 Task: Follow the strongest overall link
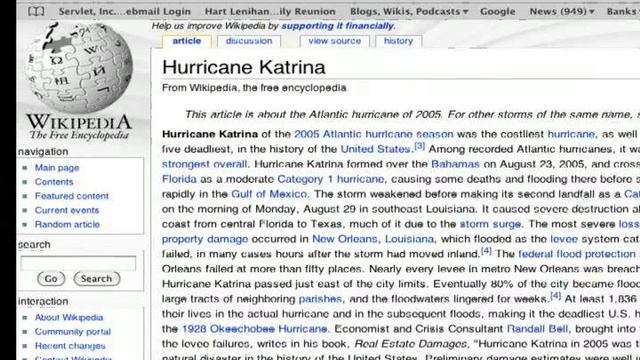pos(204,164)
